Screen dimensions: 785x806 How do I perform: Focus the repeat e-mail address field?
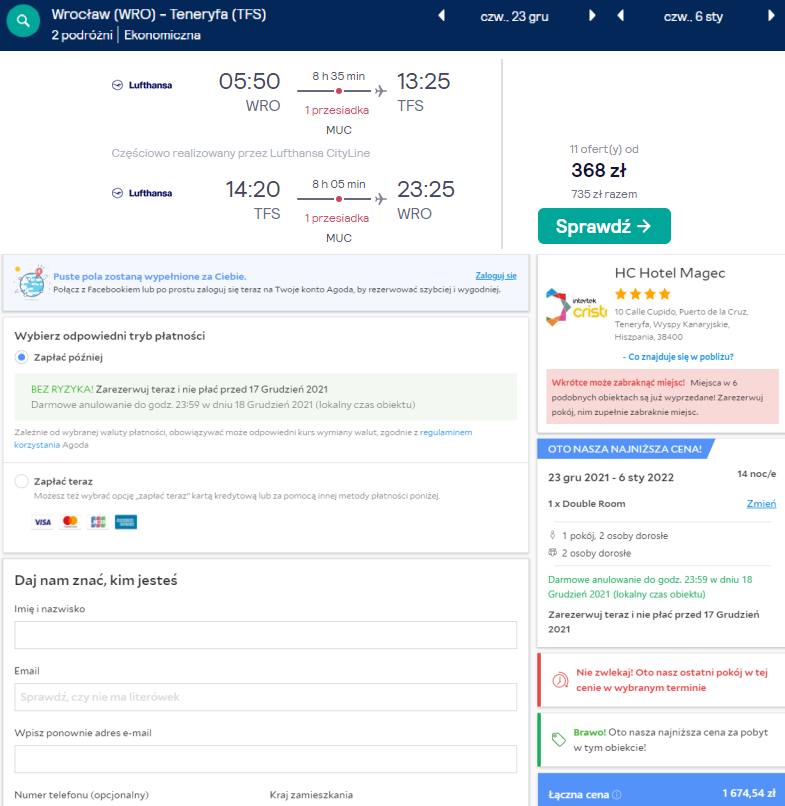pyautogui.click(x=265, y=759)
